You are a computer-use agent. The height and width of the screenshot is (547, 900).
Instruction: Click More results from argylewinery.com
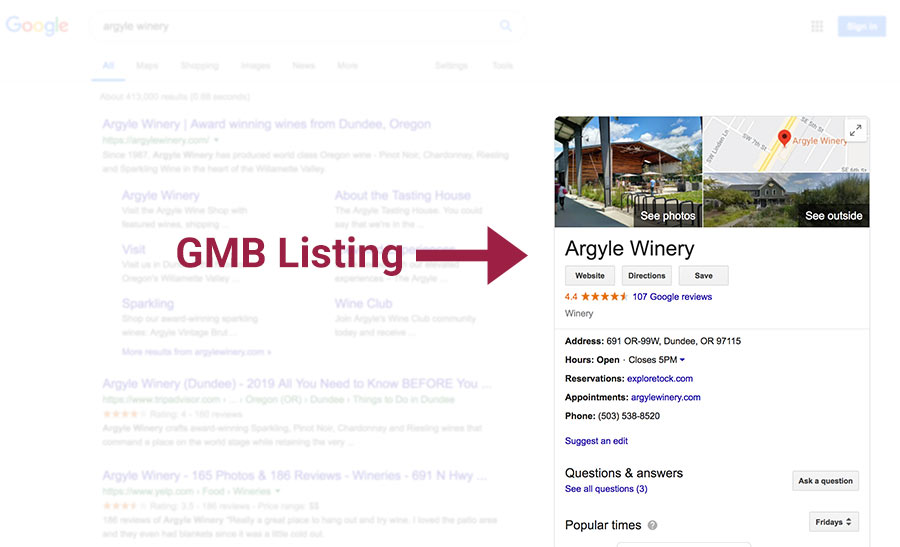tap(196, 352)
